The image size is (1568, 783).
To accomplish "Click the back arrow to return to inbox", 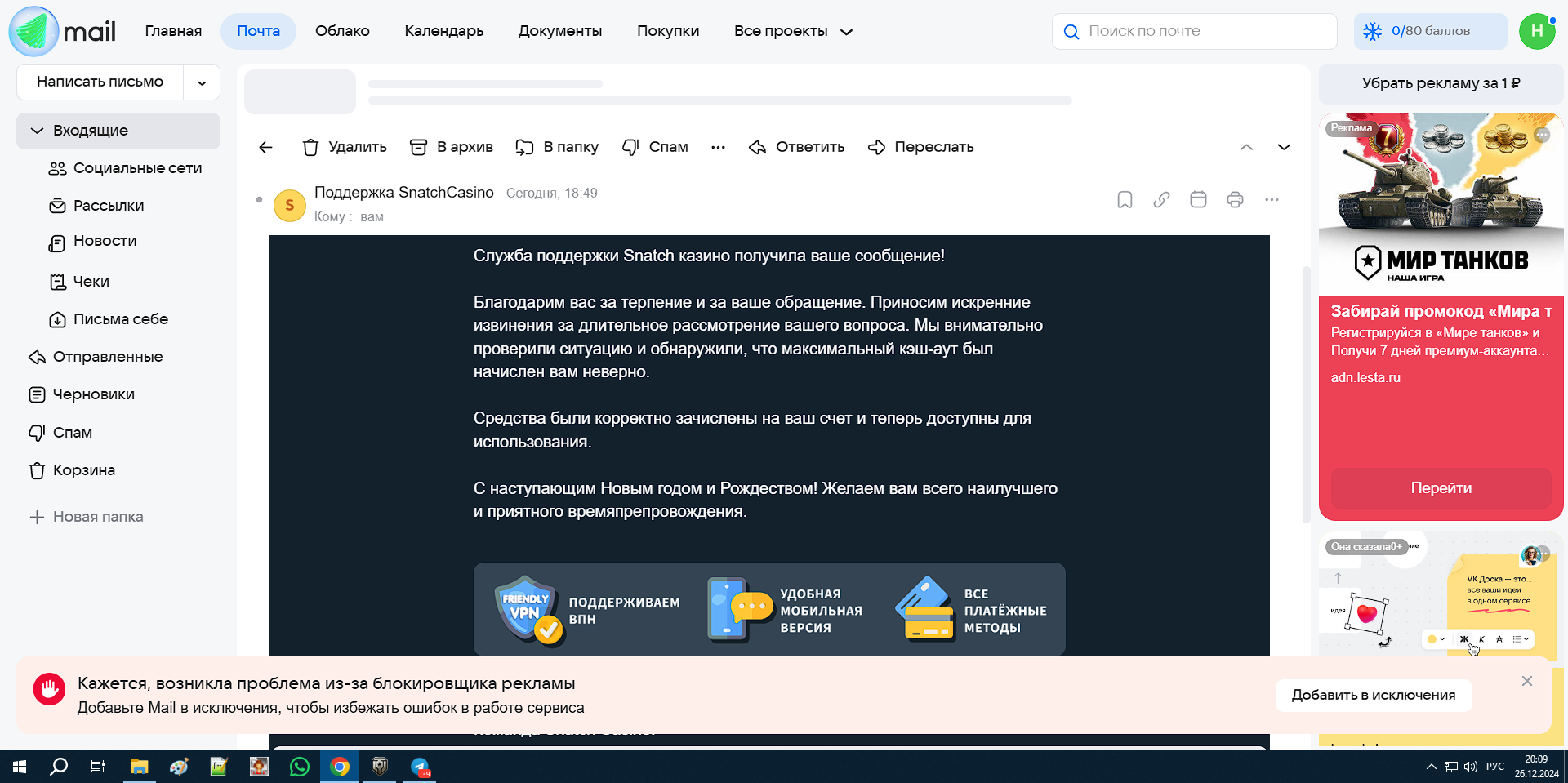I will (x=265, y=147).
